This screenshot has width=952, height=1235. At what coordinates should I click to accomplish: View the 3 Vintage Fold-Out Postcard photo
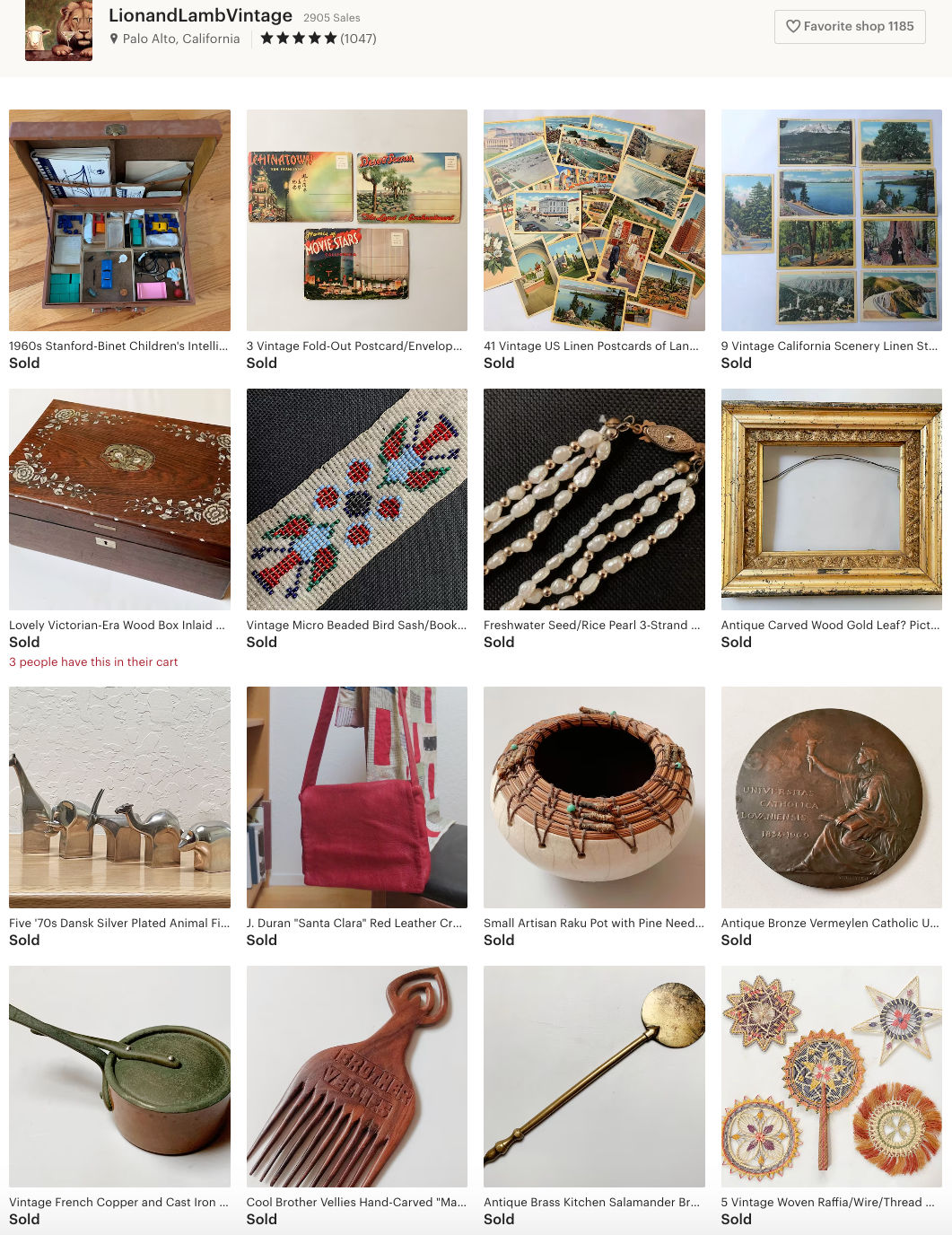pos(357,220)
